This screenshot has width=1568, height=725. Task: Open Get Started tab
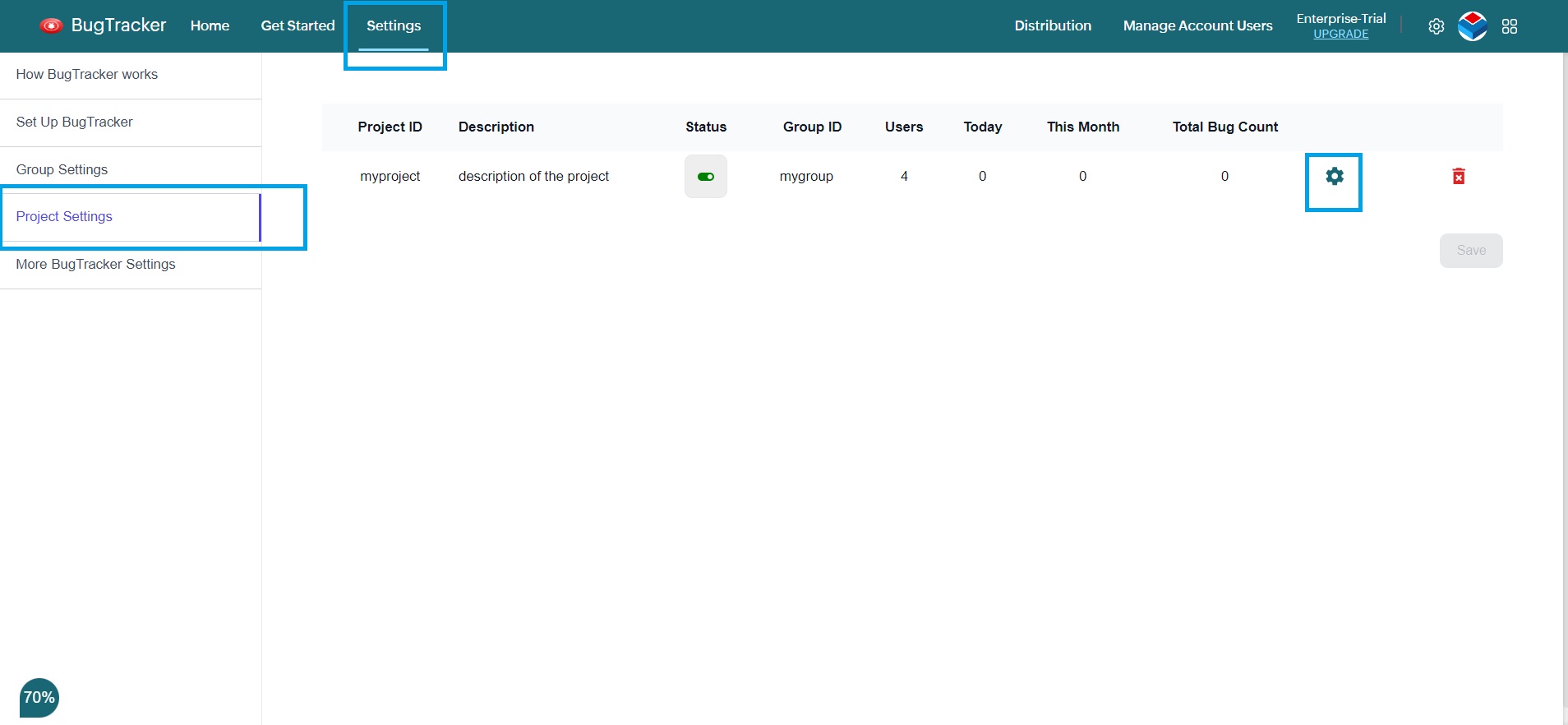point(297,25)
